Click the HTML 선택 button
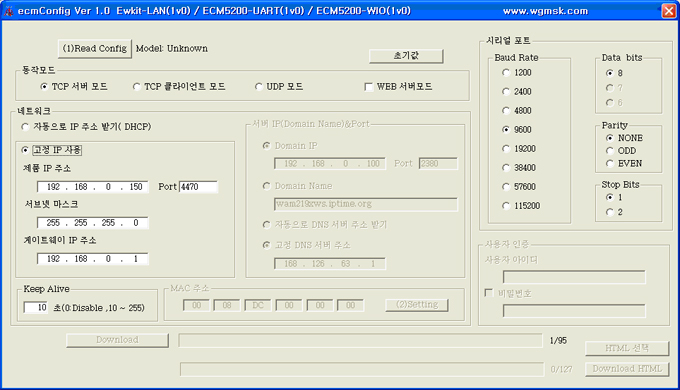Screen dimensions: 680x390 click(x=627, y=348)
